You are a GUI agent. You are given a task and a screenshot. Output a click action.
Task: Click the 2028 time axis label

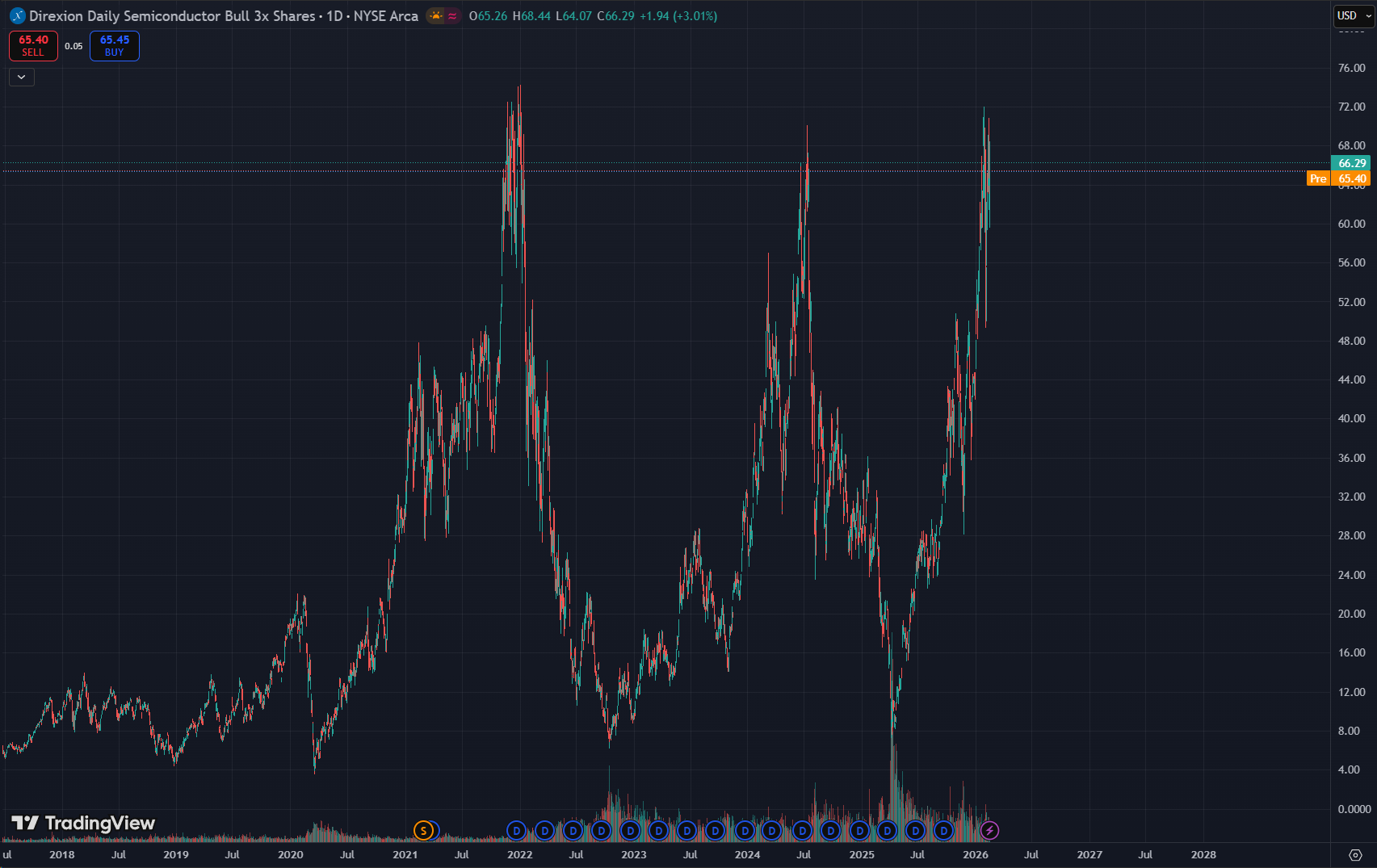click(x=1203, y=854)
